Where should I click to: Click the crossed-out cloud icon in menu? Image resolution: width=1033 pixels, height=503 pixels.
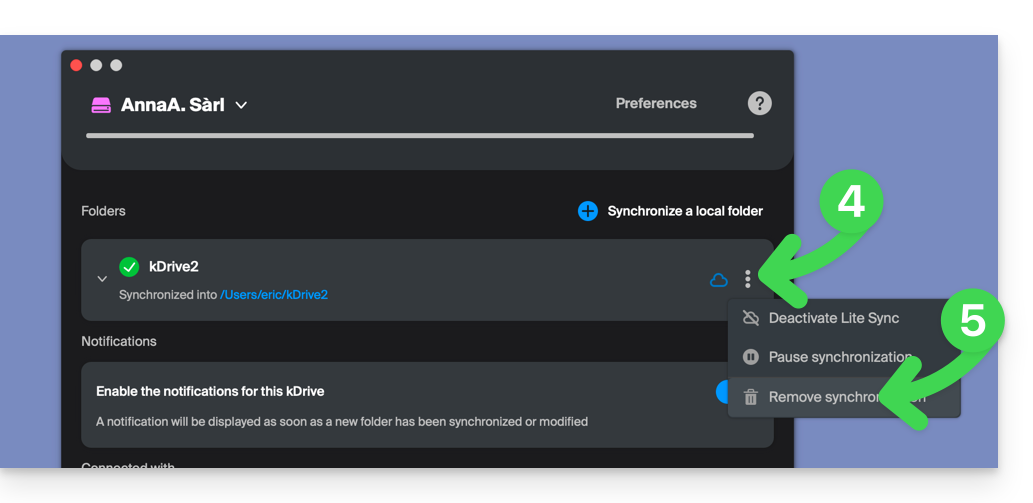(750, 318)
